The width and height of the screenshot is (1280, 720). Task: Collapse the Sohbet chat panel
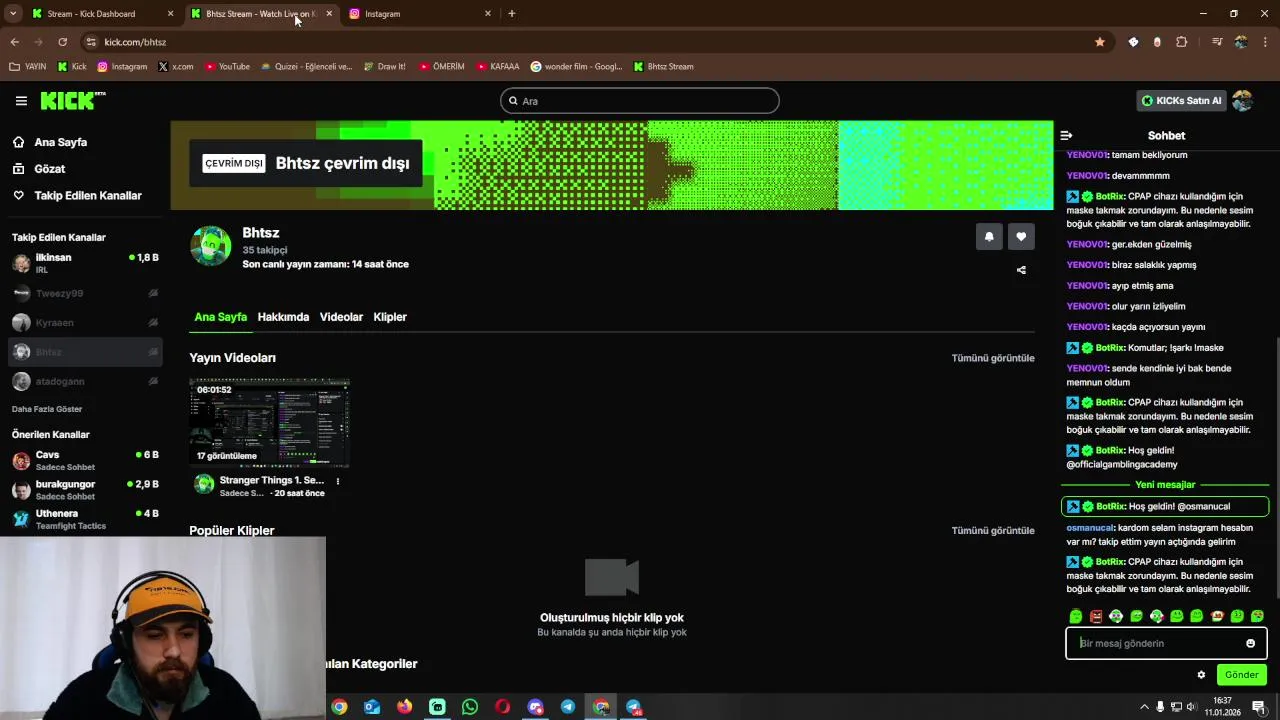click(x=1066, y=135)
